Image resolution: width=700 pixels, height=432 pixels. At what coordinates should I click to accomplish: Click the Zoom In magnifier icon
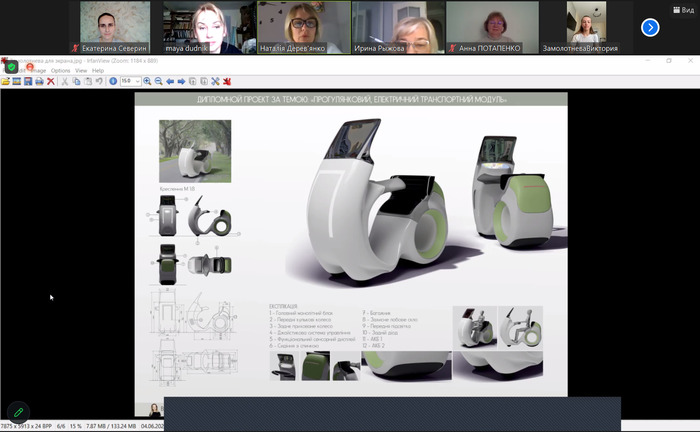[147, 82]
